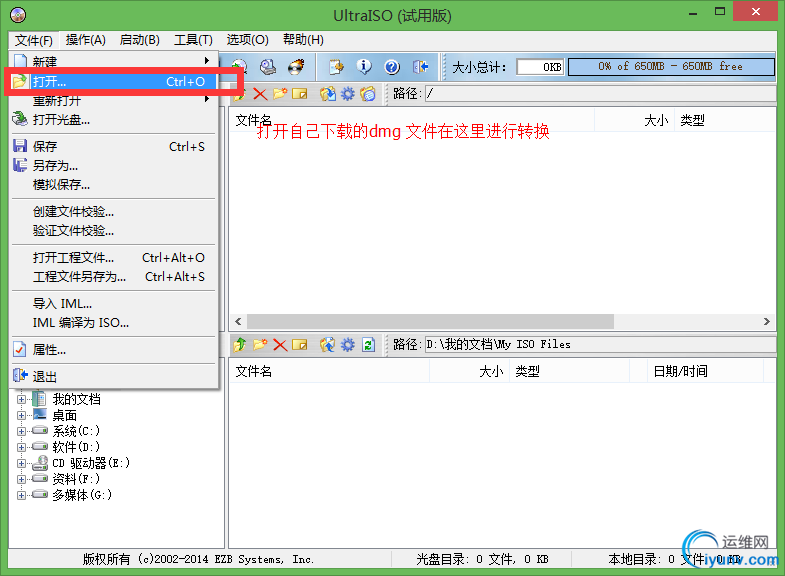The height and width of the screenshot is (576, 785).
Task: Sort local list by 文件名 column
Action: click(329, 371)
